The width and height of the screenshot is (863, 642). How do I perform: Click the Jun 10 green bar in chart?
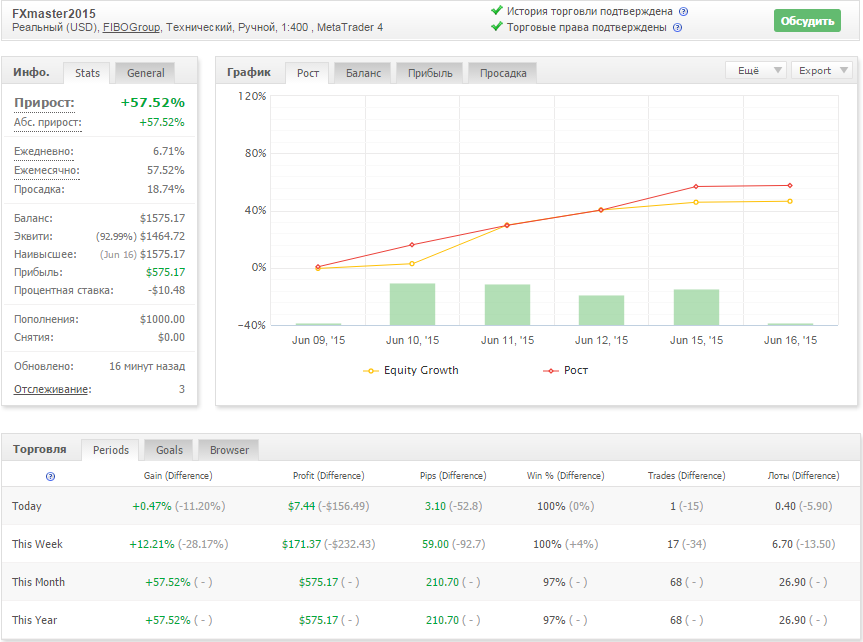pyautogui.click(x=412, y=304)
